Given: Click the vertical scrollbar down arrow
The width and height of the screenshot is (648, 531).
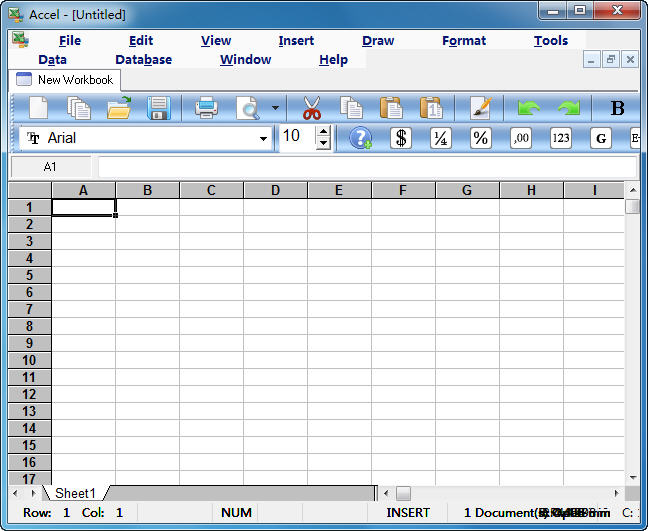Looking at the screenshot, I should (x=633, y=477).
